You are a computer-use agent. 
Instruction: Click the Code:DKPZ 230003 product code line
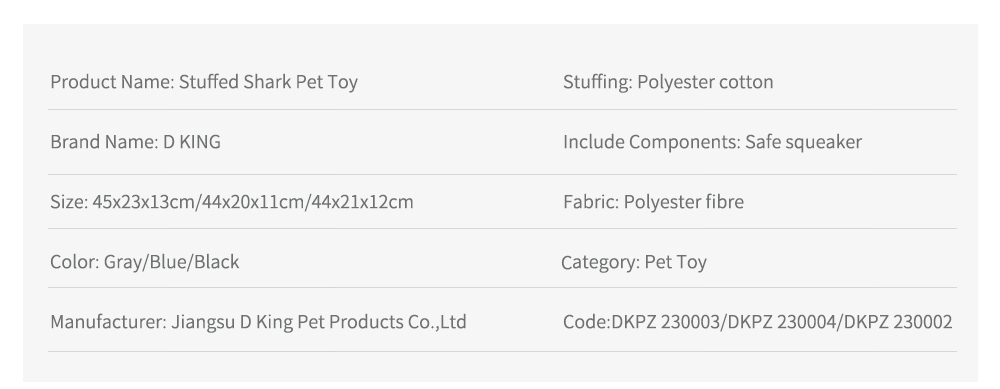[757, 321]
